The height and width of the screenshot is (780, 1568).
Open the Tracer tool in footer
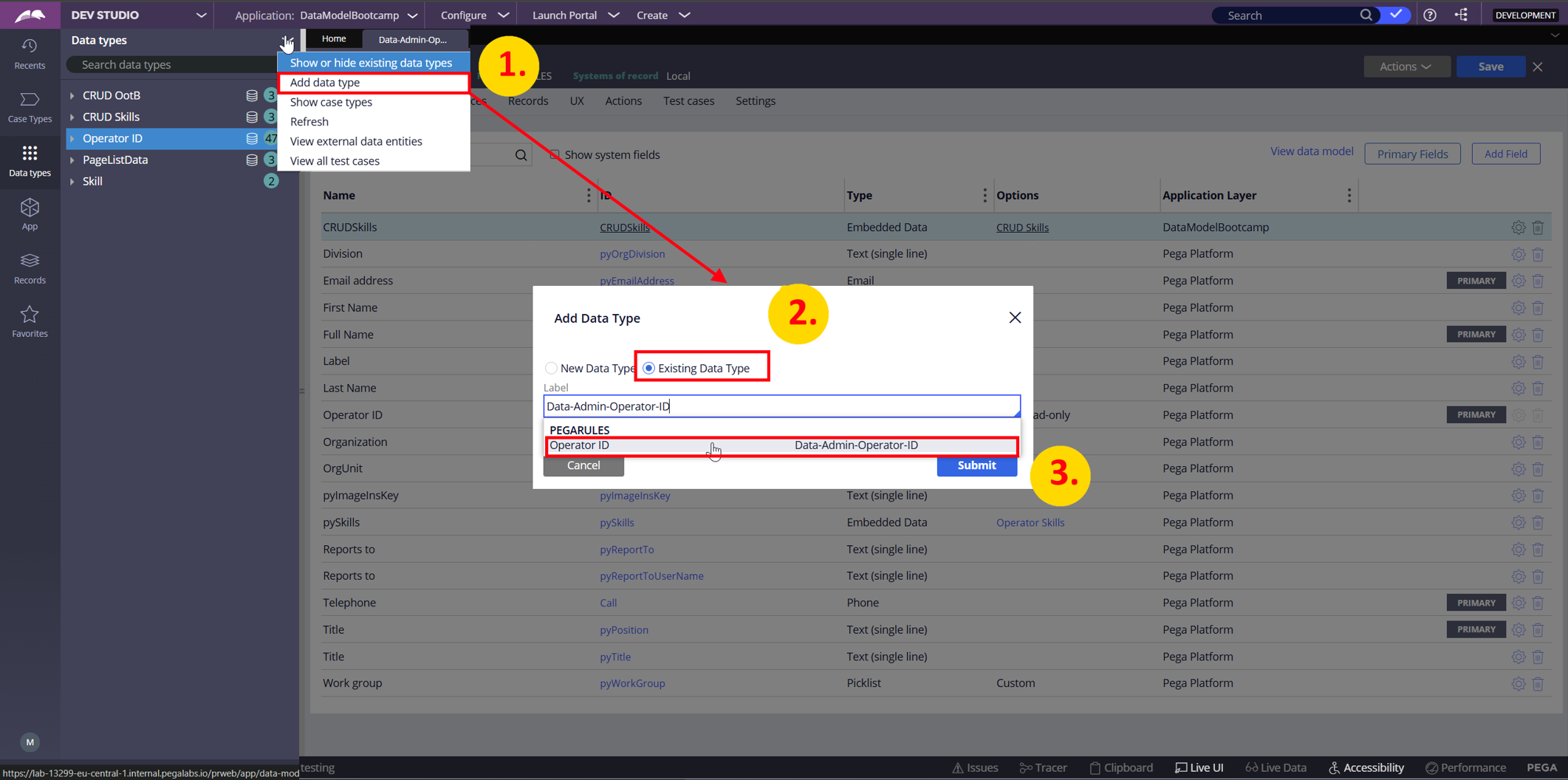tap(1042, 767)
